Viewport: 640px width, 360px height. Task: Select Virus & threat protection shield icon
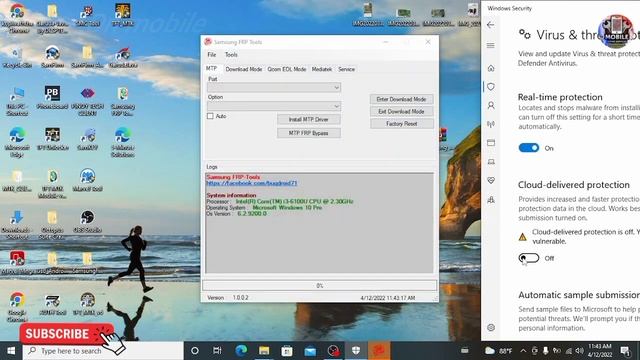491,87
